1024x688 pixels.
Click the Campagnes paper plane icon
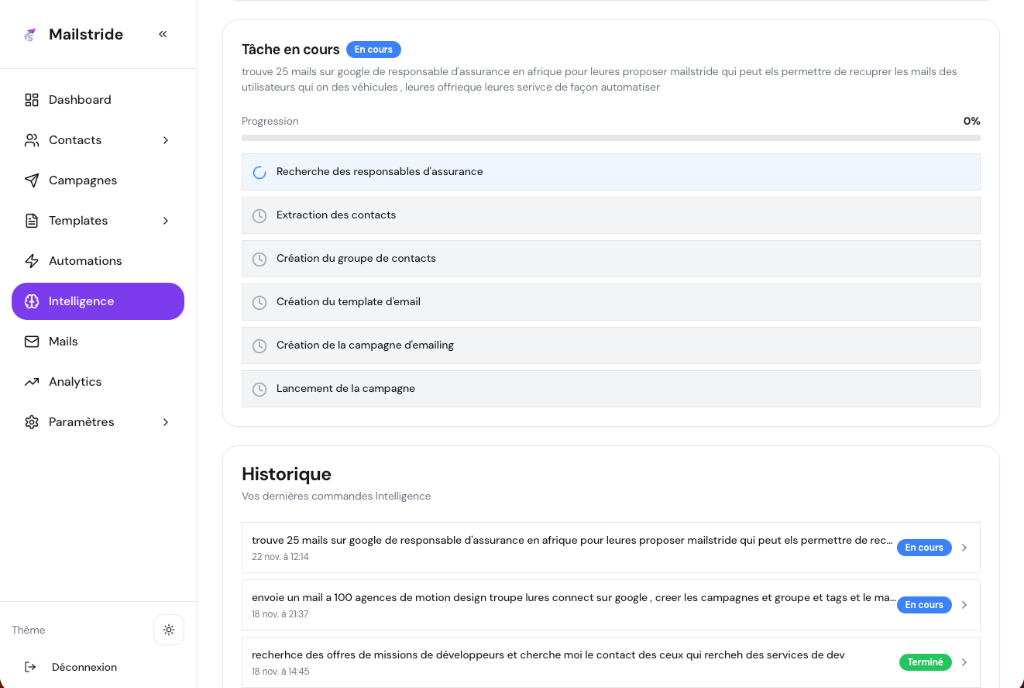point(32,181)
